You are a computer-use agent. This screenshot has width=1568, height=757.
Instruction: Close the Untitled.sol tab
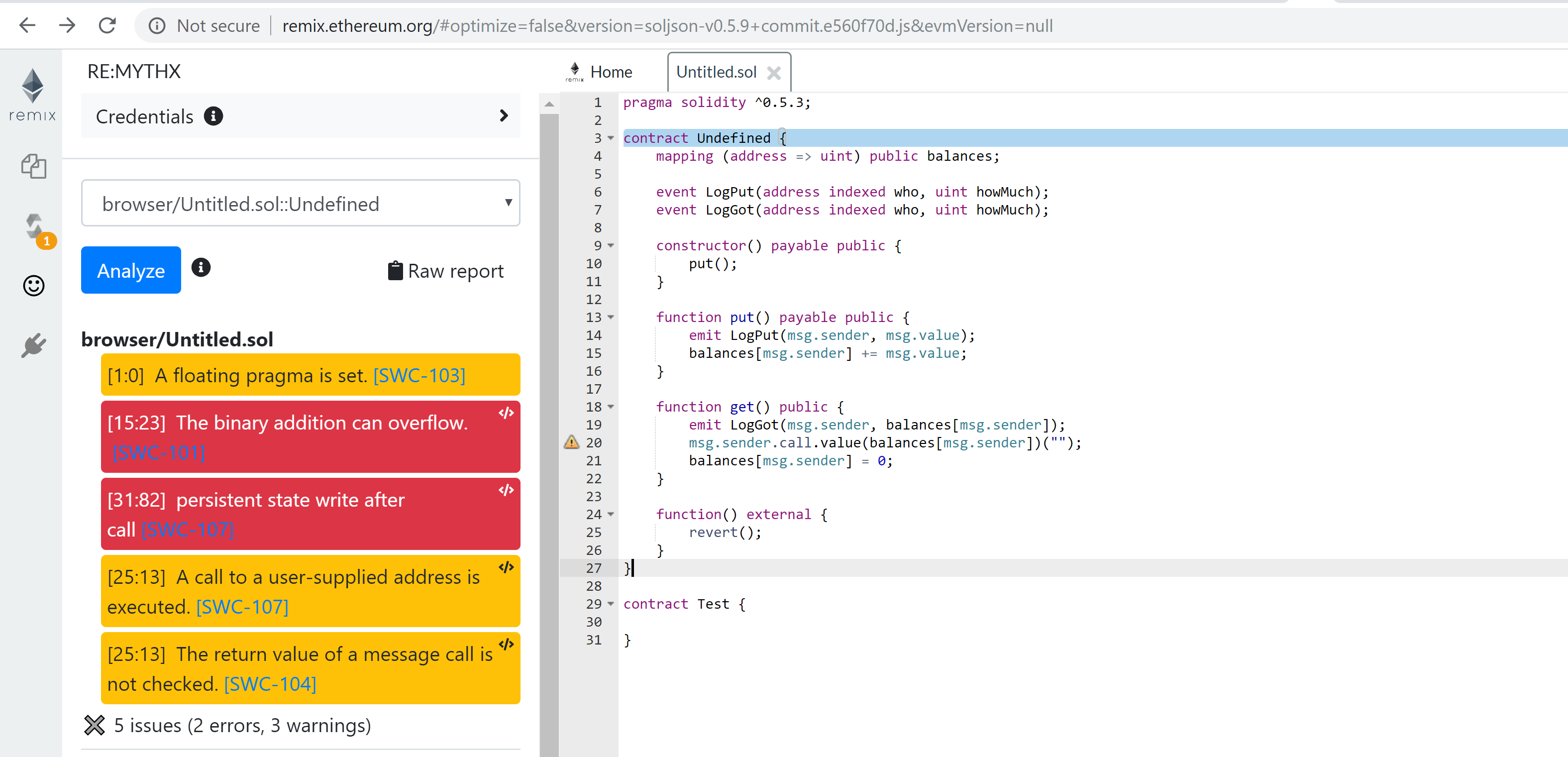(774, 73)
